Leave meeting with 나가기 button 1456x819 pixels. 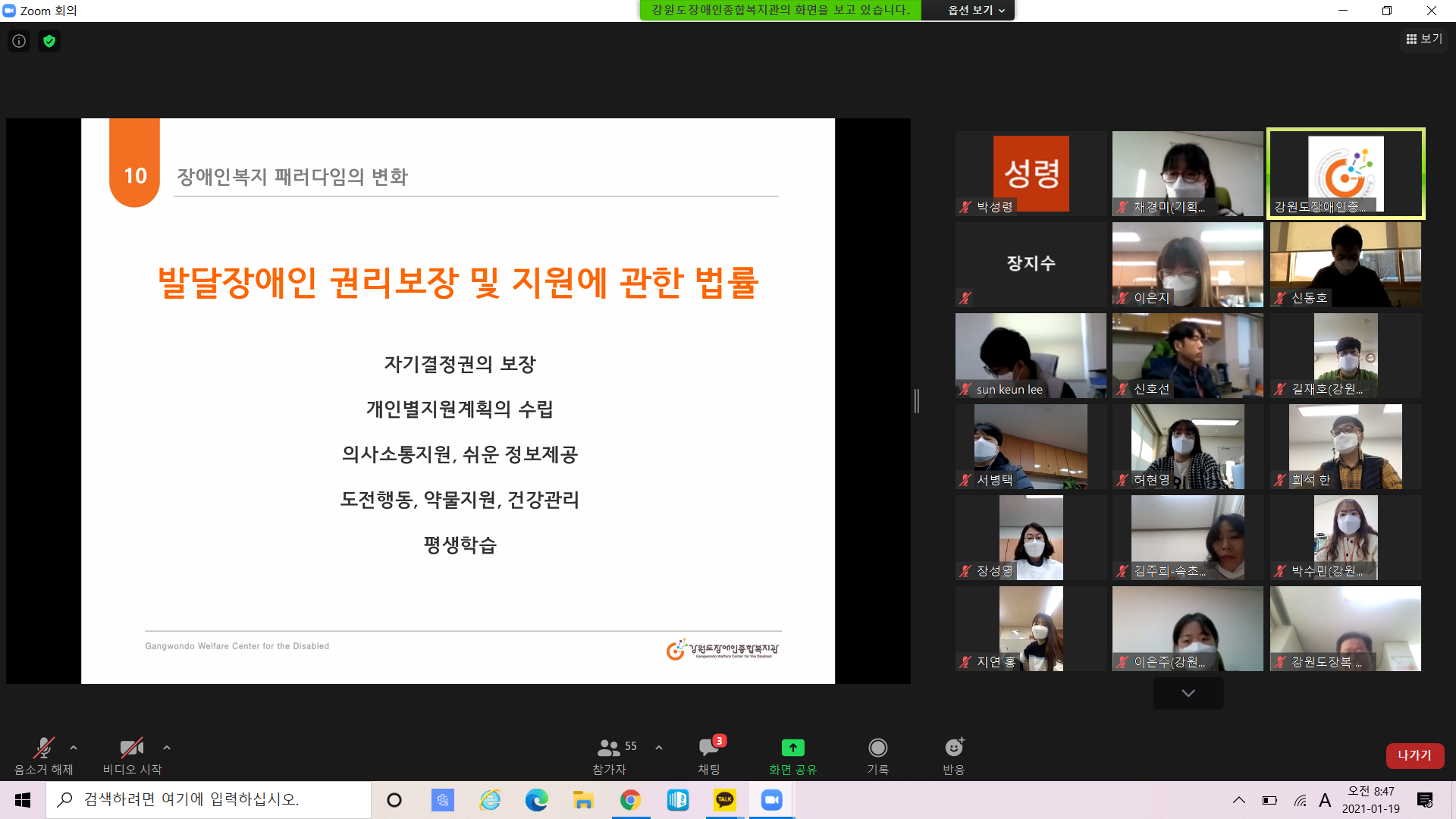(x=1414, y=755)
